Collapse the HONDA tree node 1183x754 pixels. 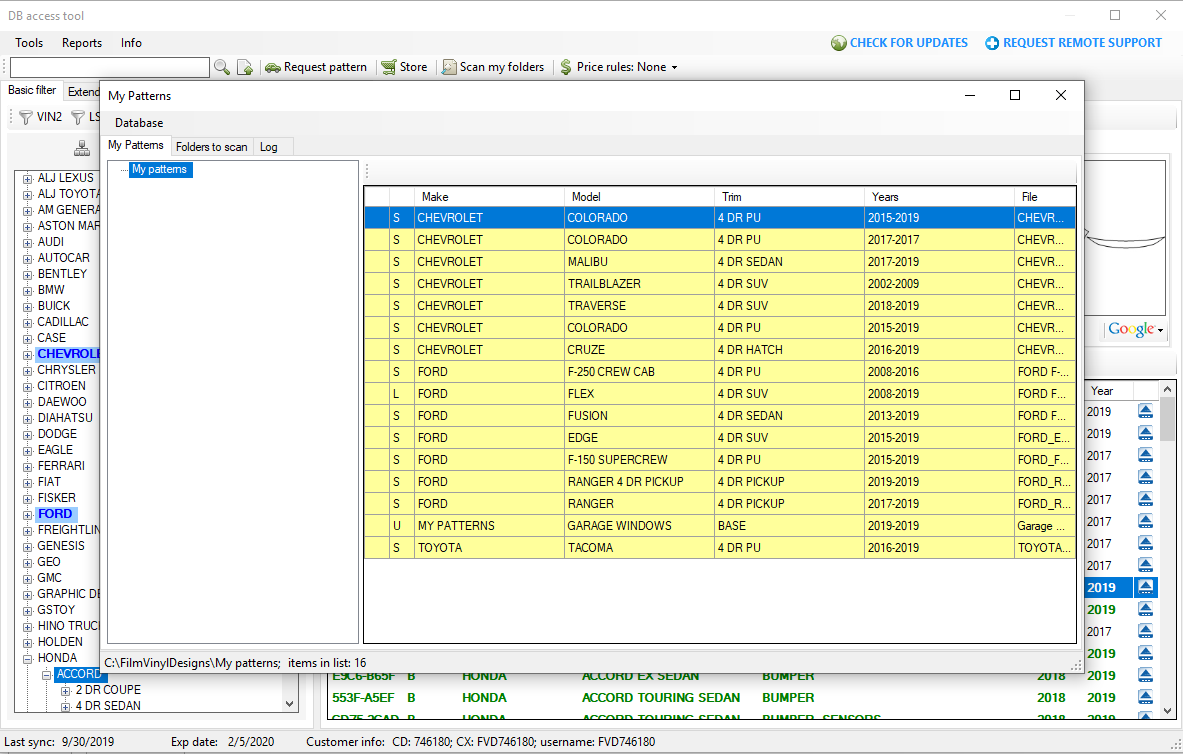coord(28,658)
